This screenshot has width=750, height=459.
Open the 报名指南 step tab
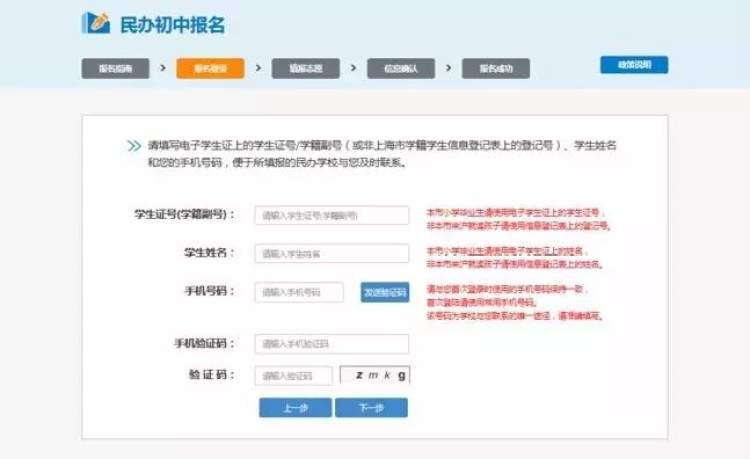tap(115, 69)
